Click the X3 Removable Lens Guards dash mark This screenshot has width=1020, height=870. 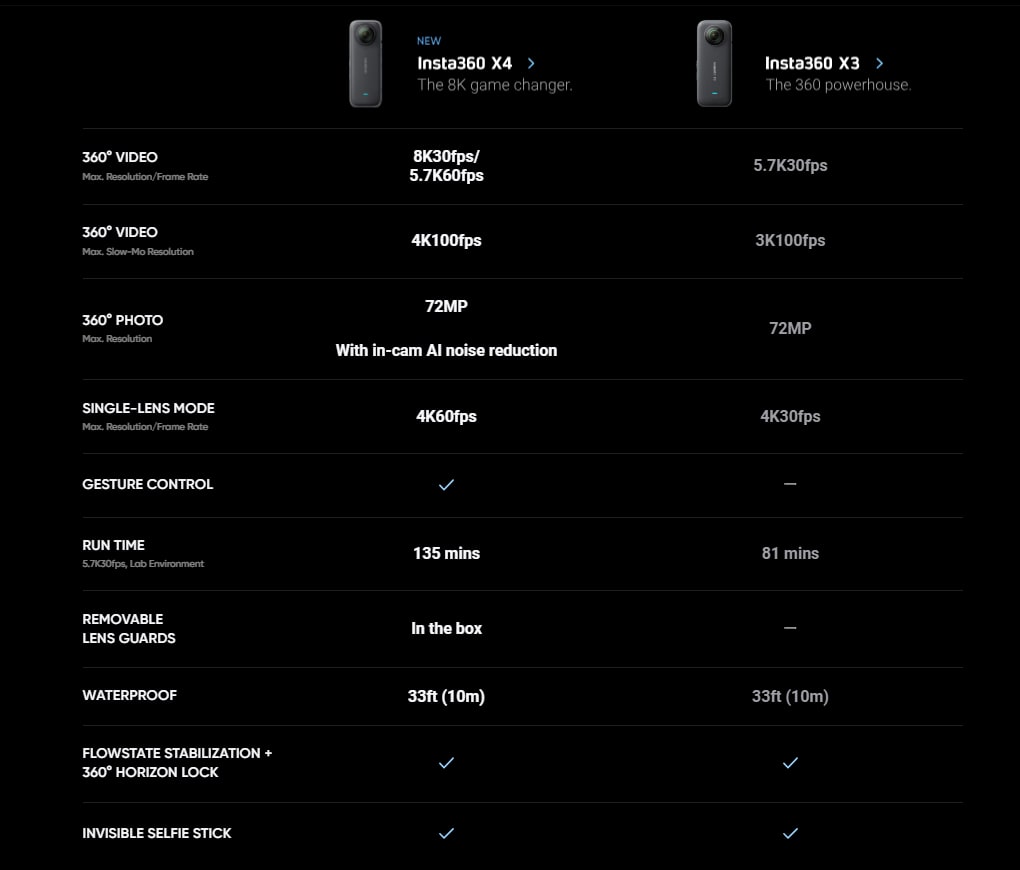coord(790,628)
